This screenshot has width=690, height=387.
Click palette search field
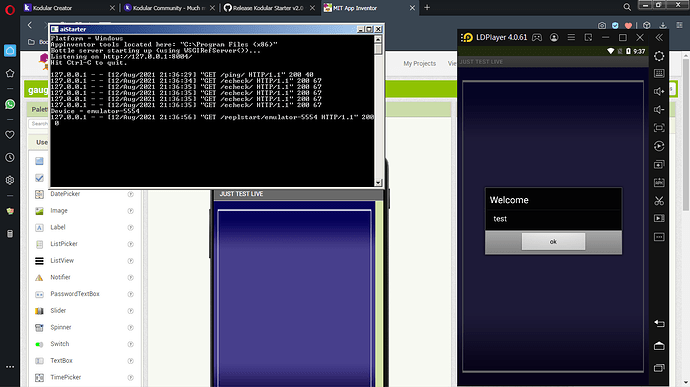pyautogui.click(x=39, y=124)
